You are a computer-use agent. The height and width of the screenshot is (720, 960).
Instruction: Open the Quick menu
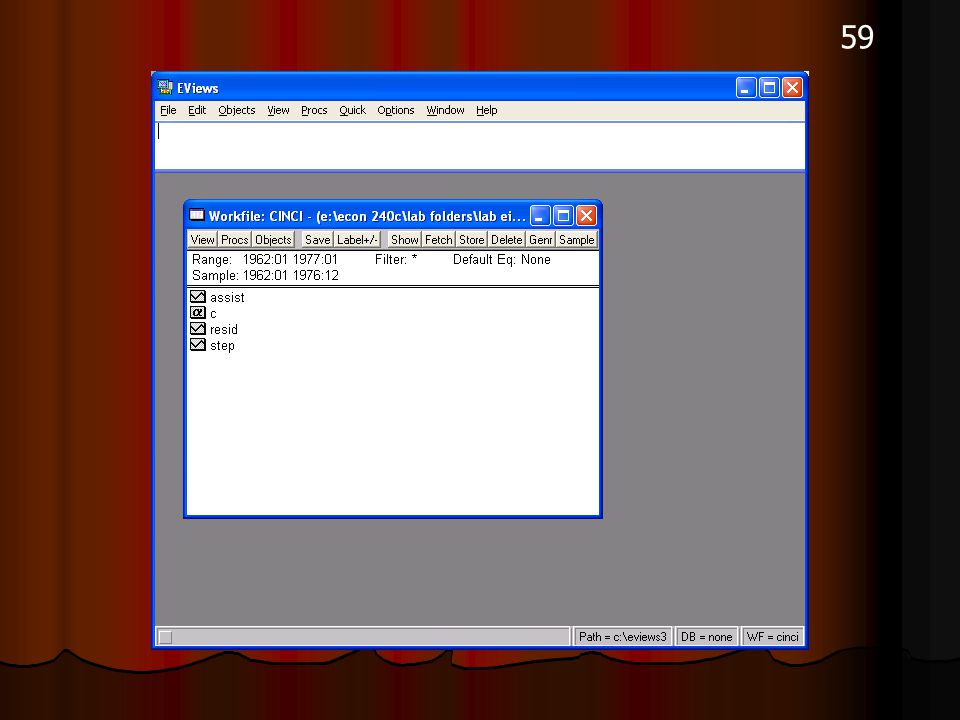click(x=353, y=110)
